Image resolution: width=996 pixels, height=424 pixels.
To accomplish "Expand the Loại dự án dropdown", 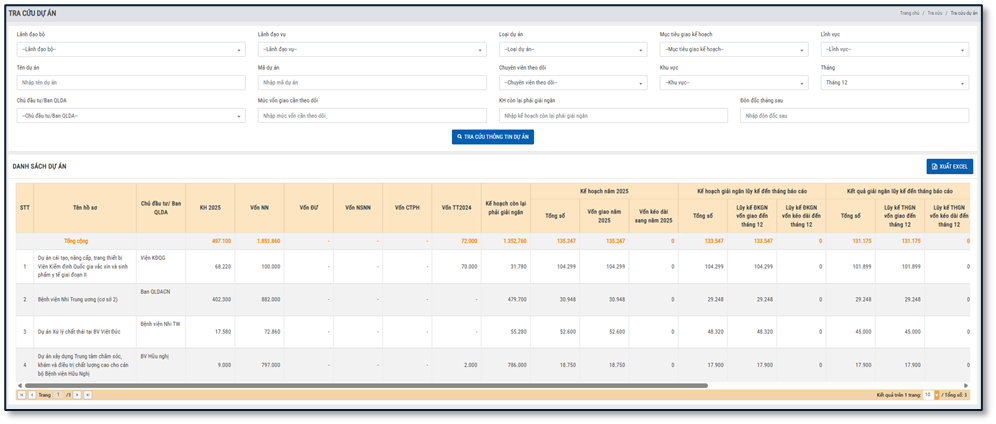I will coord(572,49).
